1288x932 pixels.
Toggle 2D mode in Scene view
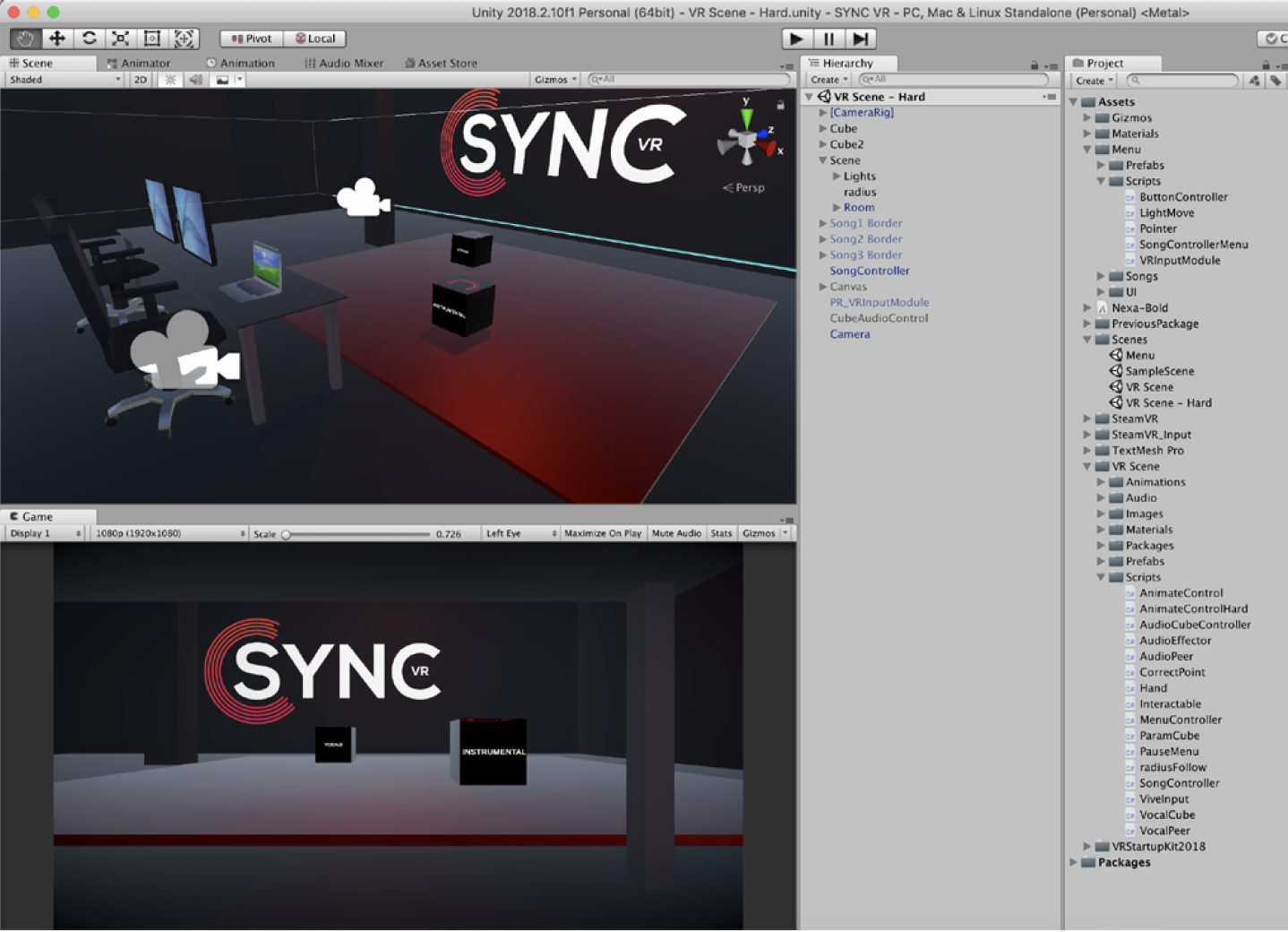[x=141, y=80]
